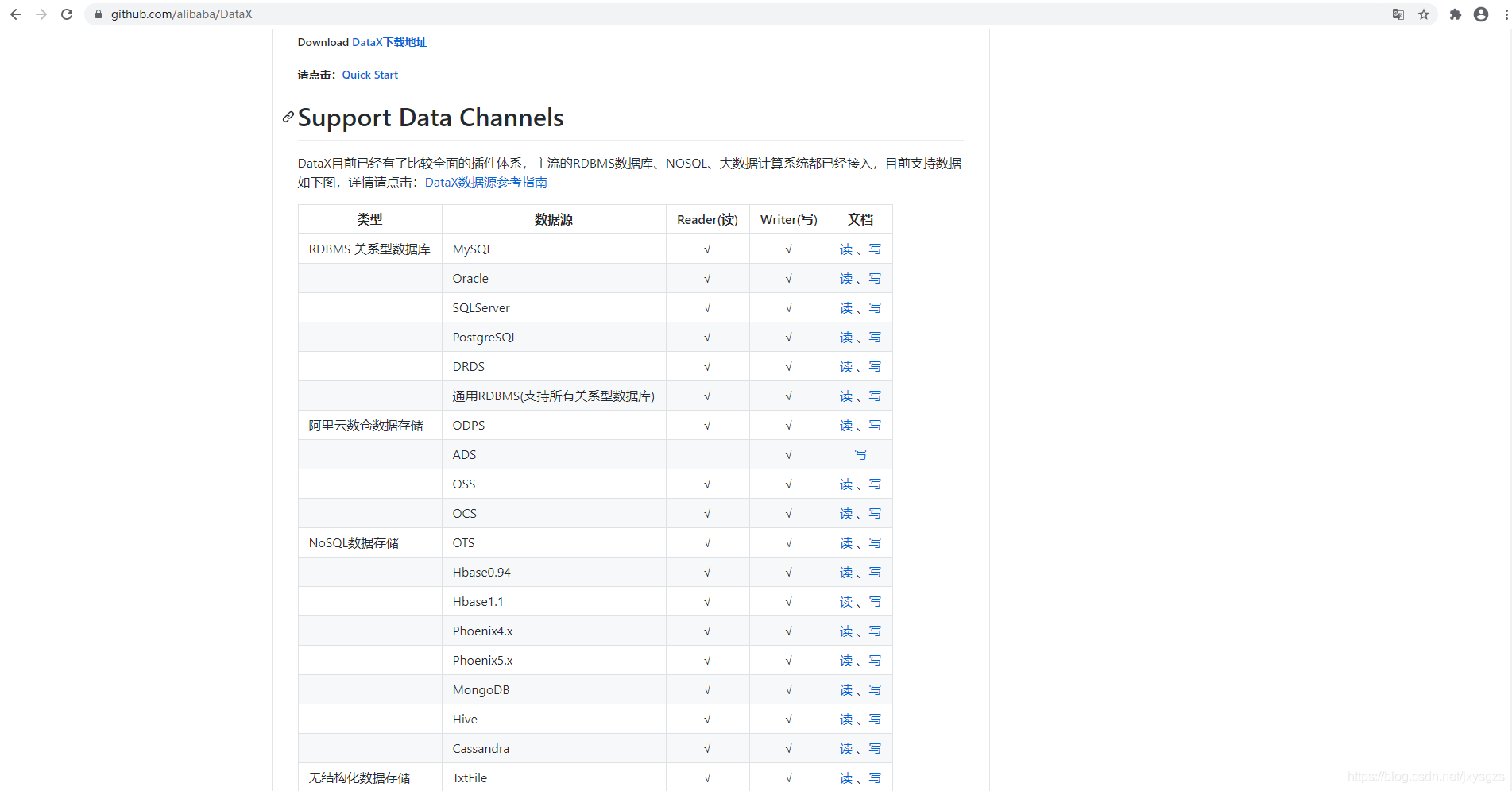
Task: Open the OTS 读 documentation link
Action: point(846,543)
